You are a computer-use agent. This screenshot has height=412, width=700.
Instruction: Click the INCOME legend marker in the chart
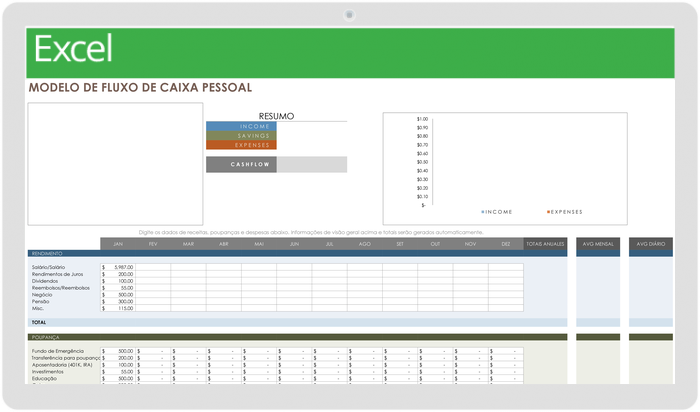coord(484,212)
